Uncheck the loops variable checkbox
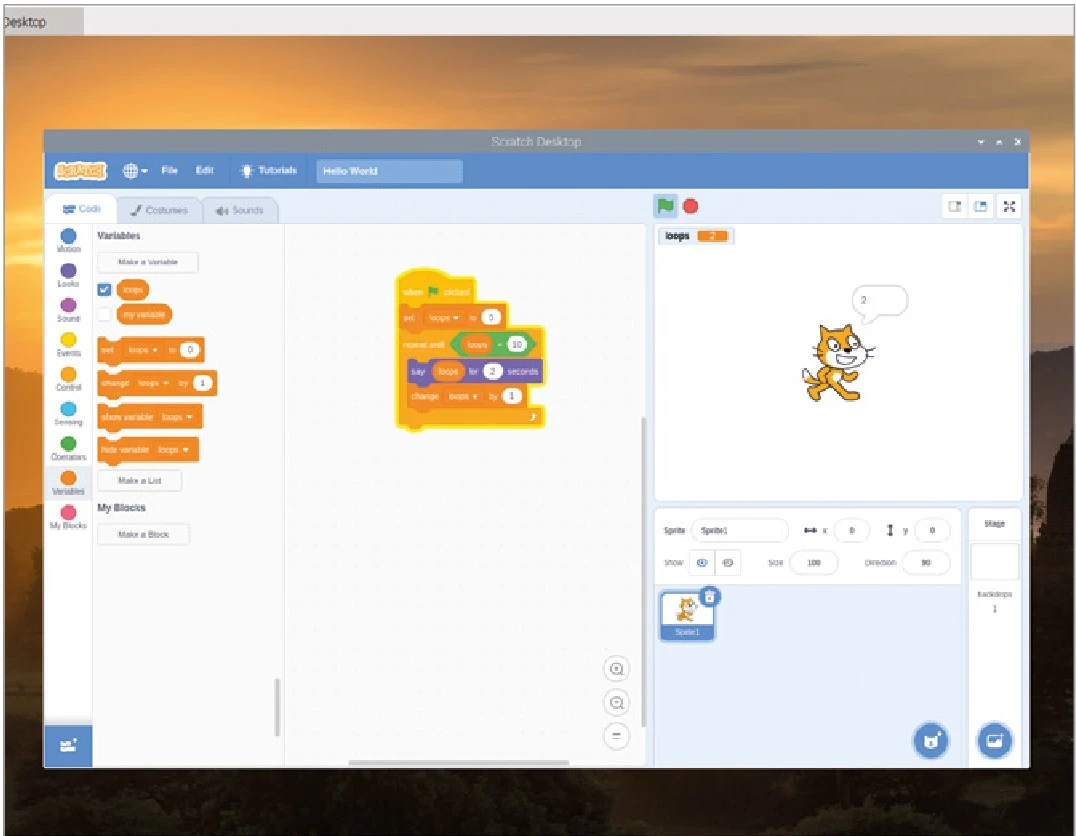This screenshot has height=836, width=1076. click(105, 290)
